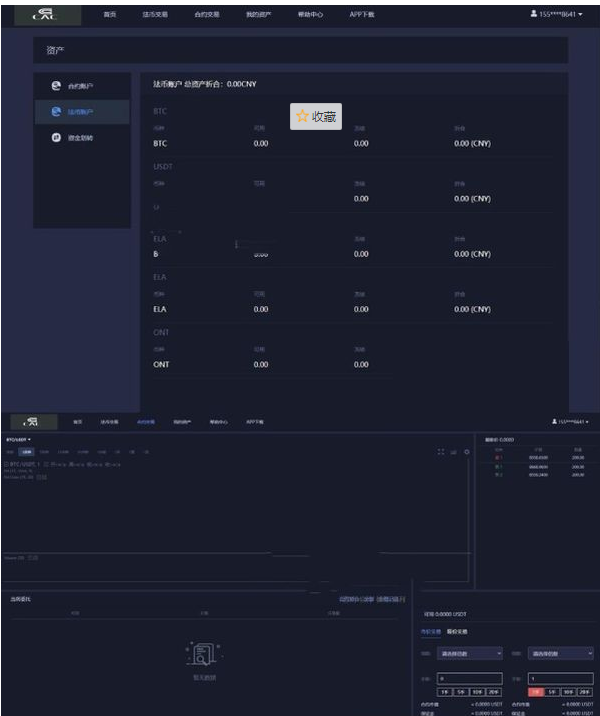
Task: Click the user avatar icon next to 155****8641 in the upper header
Action: [x=533, y=14]
